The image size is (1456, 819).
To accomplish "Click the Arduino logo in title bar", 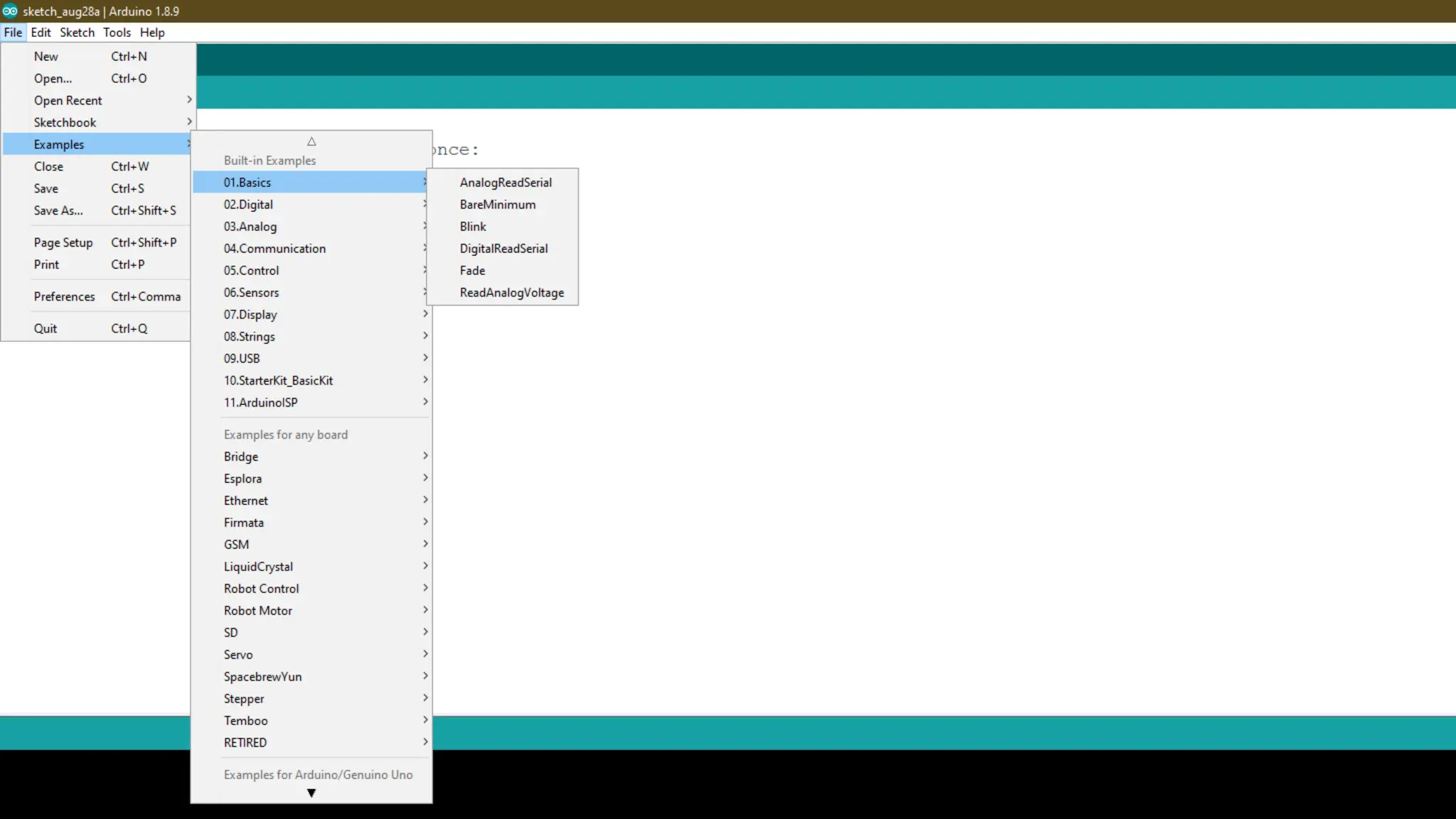I will point(10,11).
